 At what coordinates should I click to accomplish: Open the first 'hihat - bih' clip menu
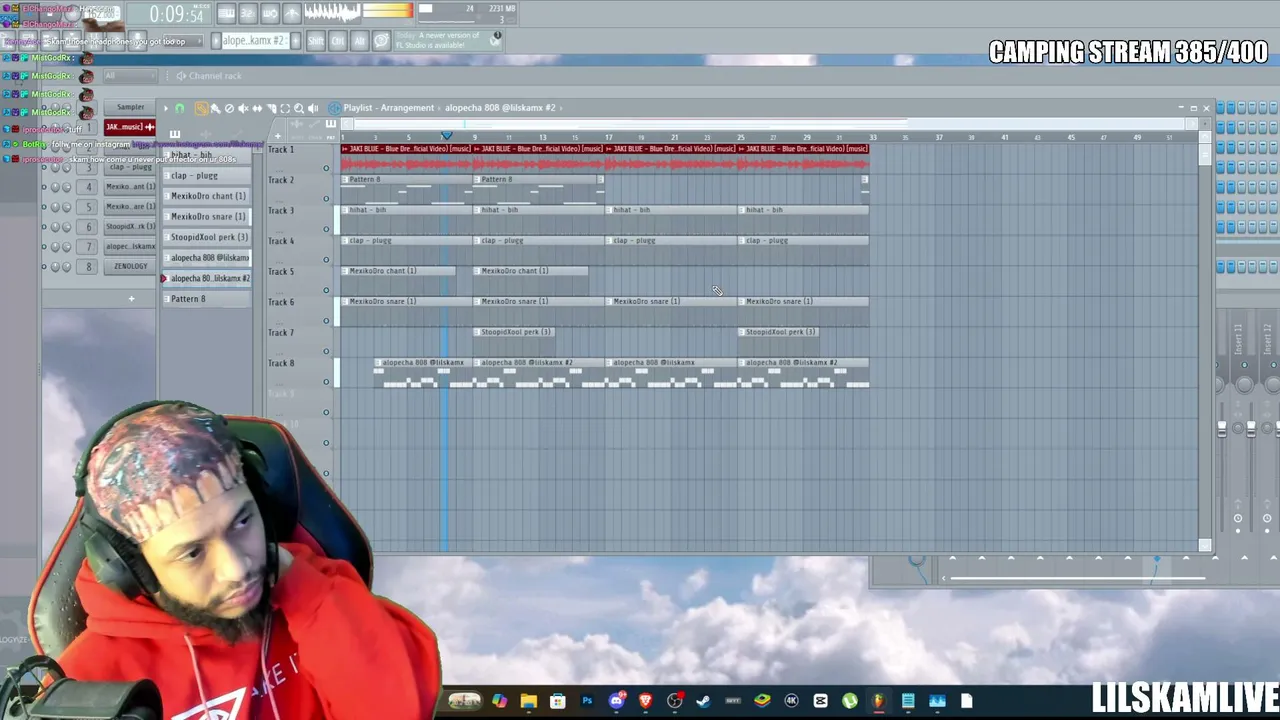click(x=345, y=210)
